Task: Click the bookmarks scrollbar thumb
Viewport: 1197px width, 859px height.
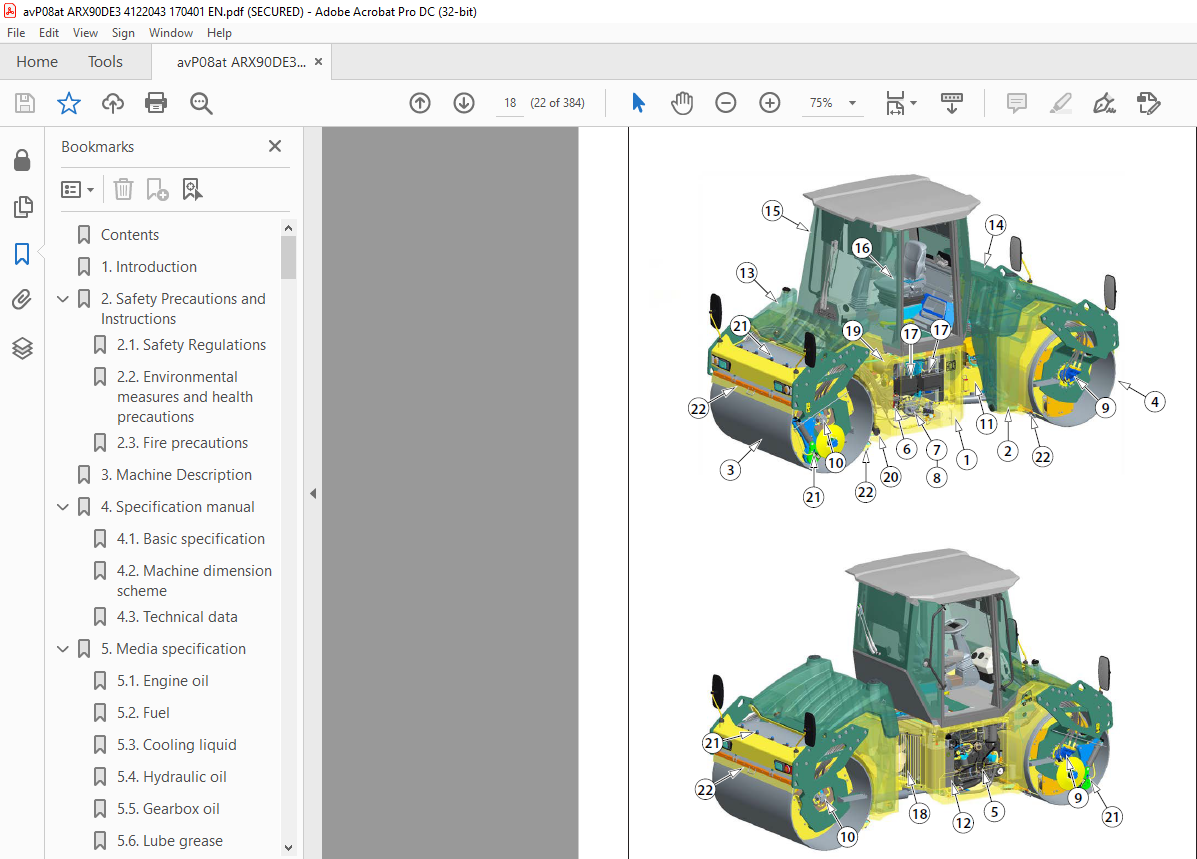Action: click(288, 257)
